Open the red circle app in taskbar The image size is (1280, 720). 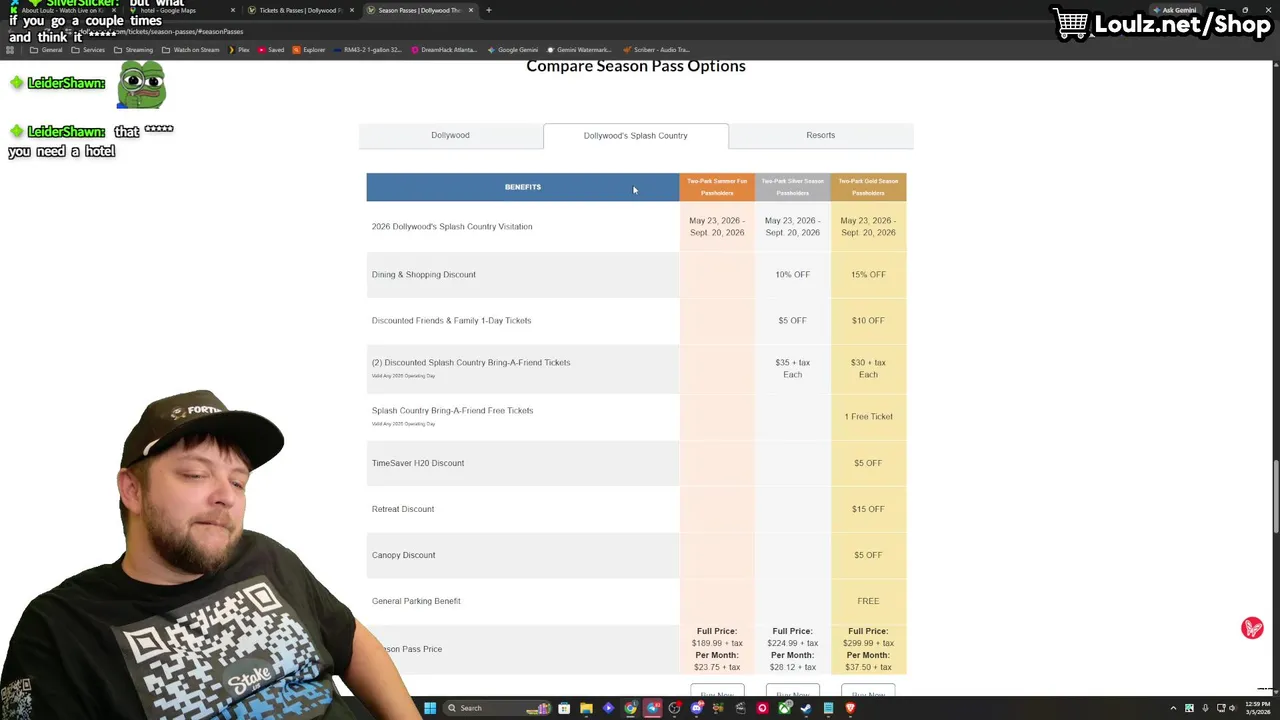[762, 708]
